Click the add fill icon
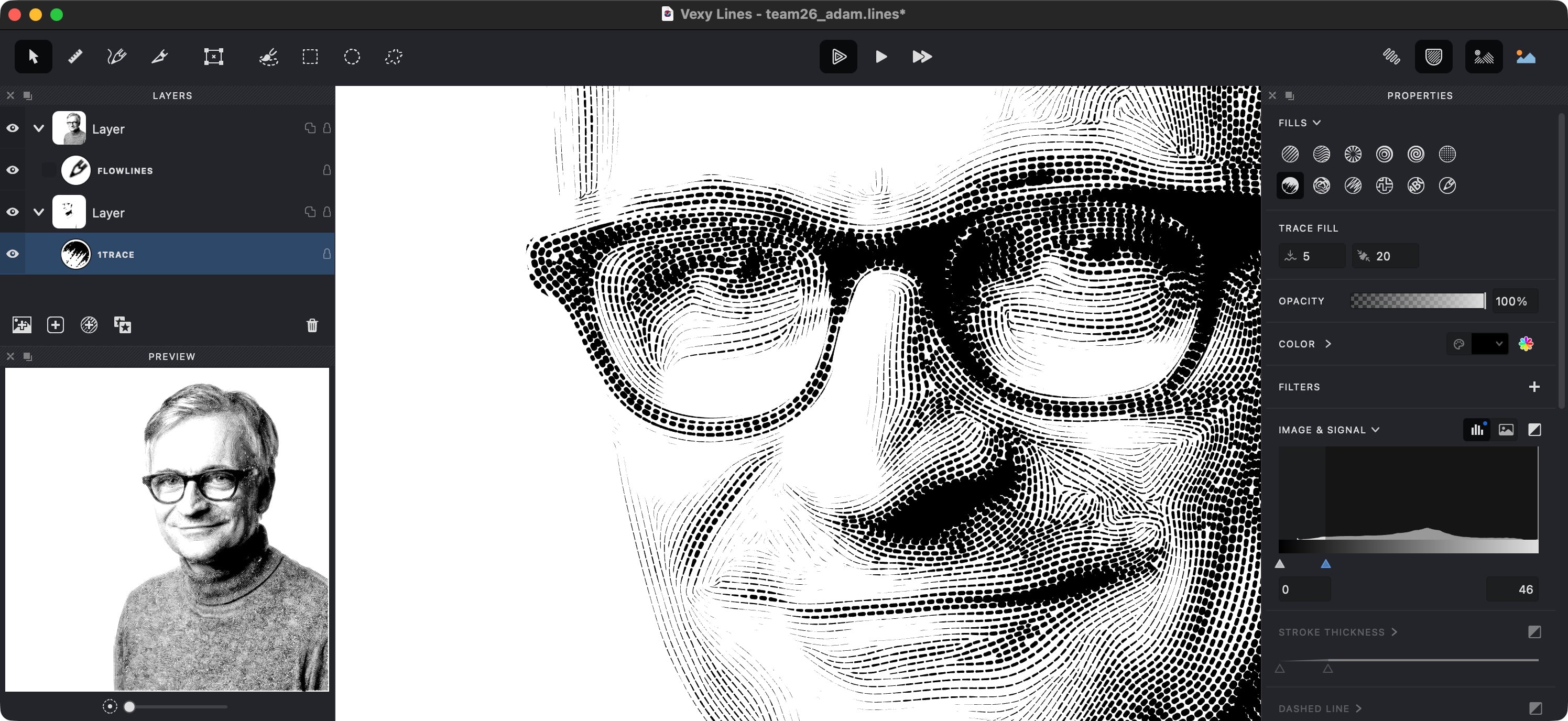The image size is (1568, 721). tap(89, 325)
